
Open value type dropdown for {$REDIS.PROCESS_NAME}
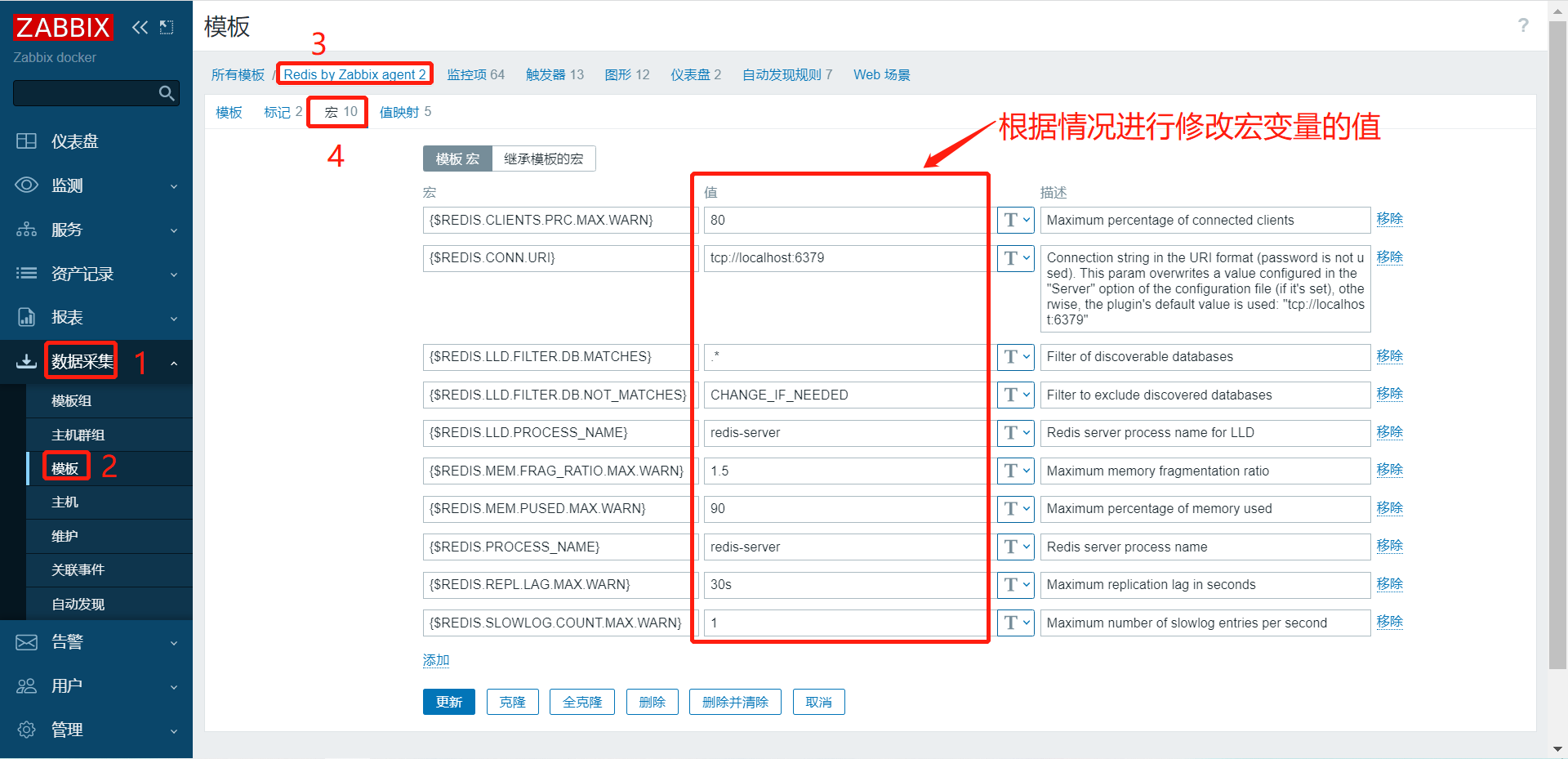(x=1016, y=547)
